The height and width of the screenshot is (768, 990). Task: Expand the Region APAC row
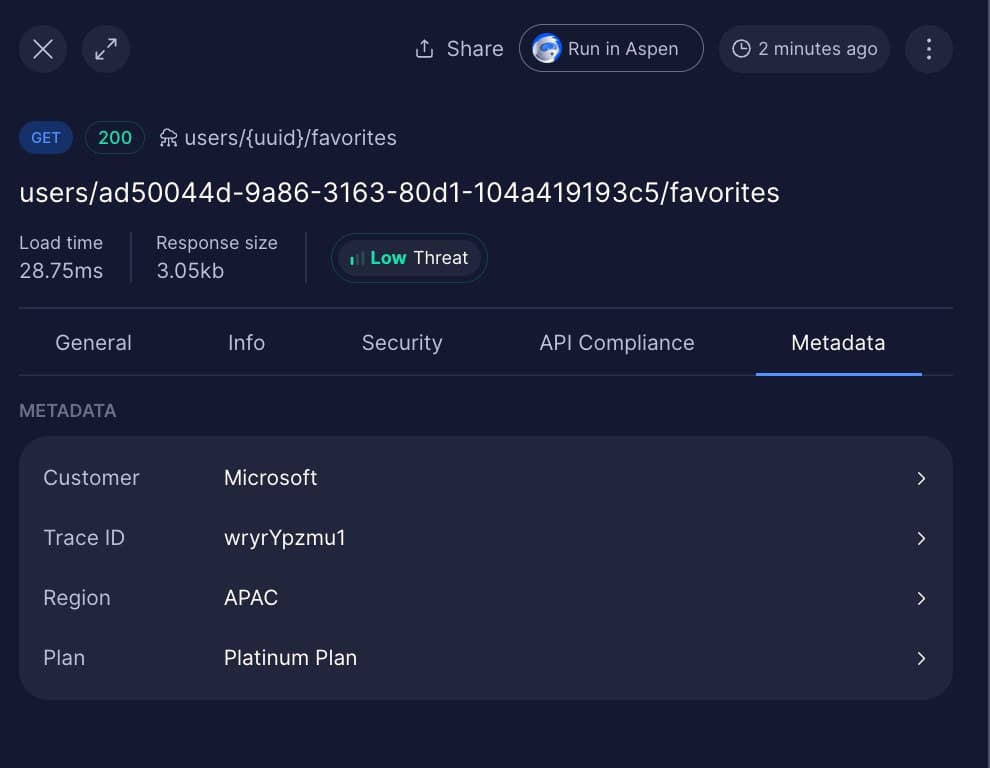(921, 598)
